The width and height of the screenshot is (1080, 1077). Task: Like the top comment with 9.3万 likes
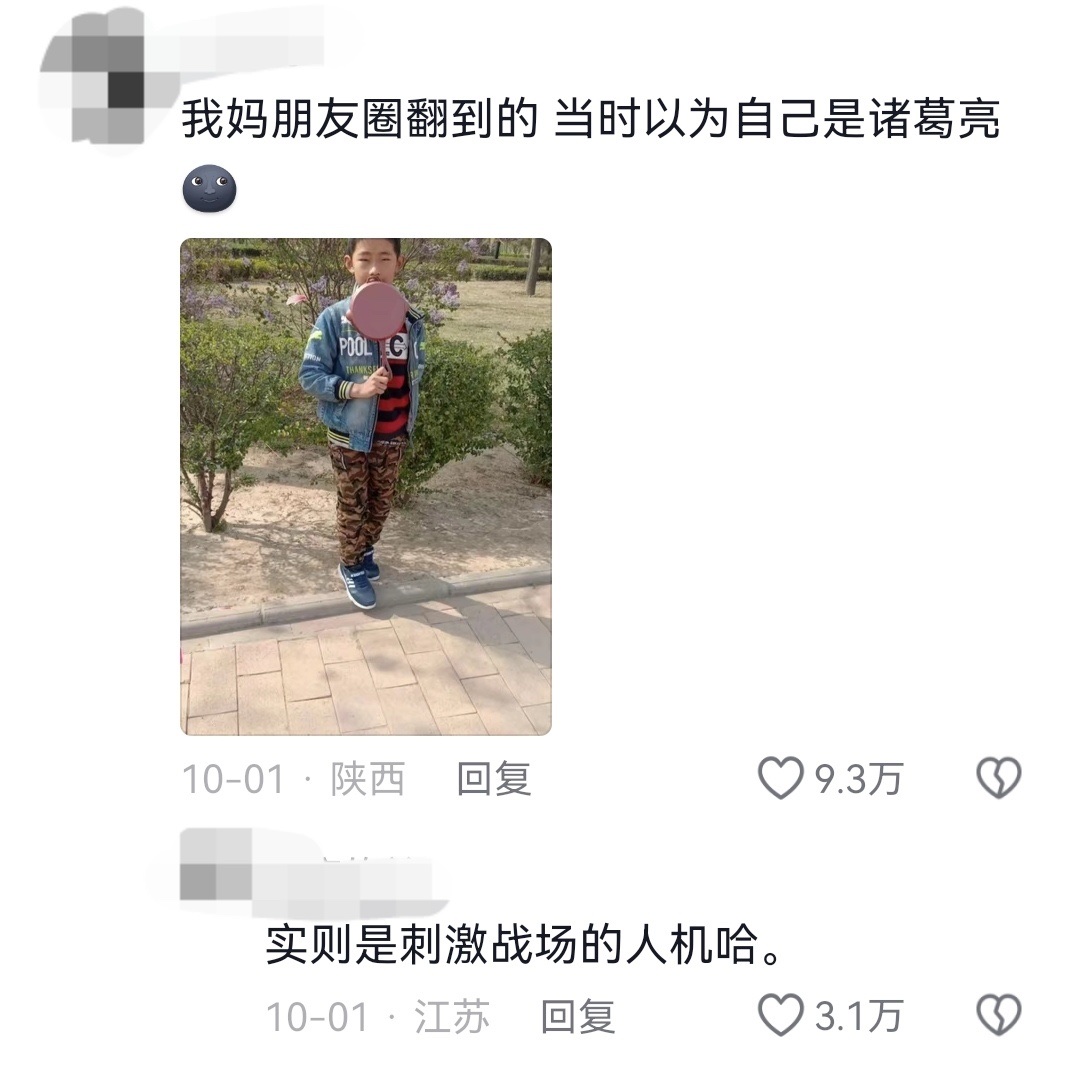tap(780, 777)
